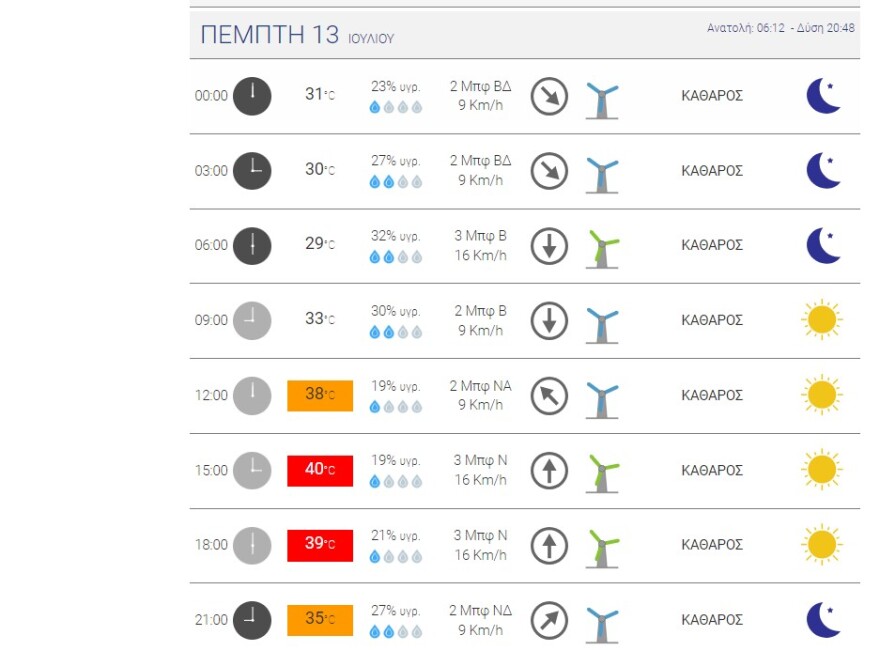Image resolution: width=880 pixels, height=651 pixels.
Task: Click the wind direction arrow at 03:00
Action: click(548, 171)
